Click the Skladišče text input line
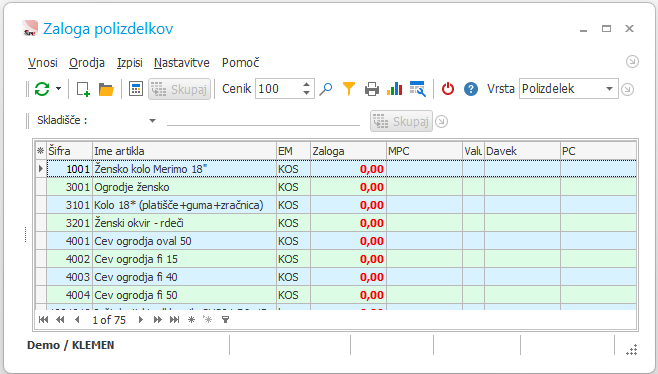The width and height of the screenshot is (658, 374). click(x=264, y=120)
